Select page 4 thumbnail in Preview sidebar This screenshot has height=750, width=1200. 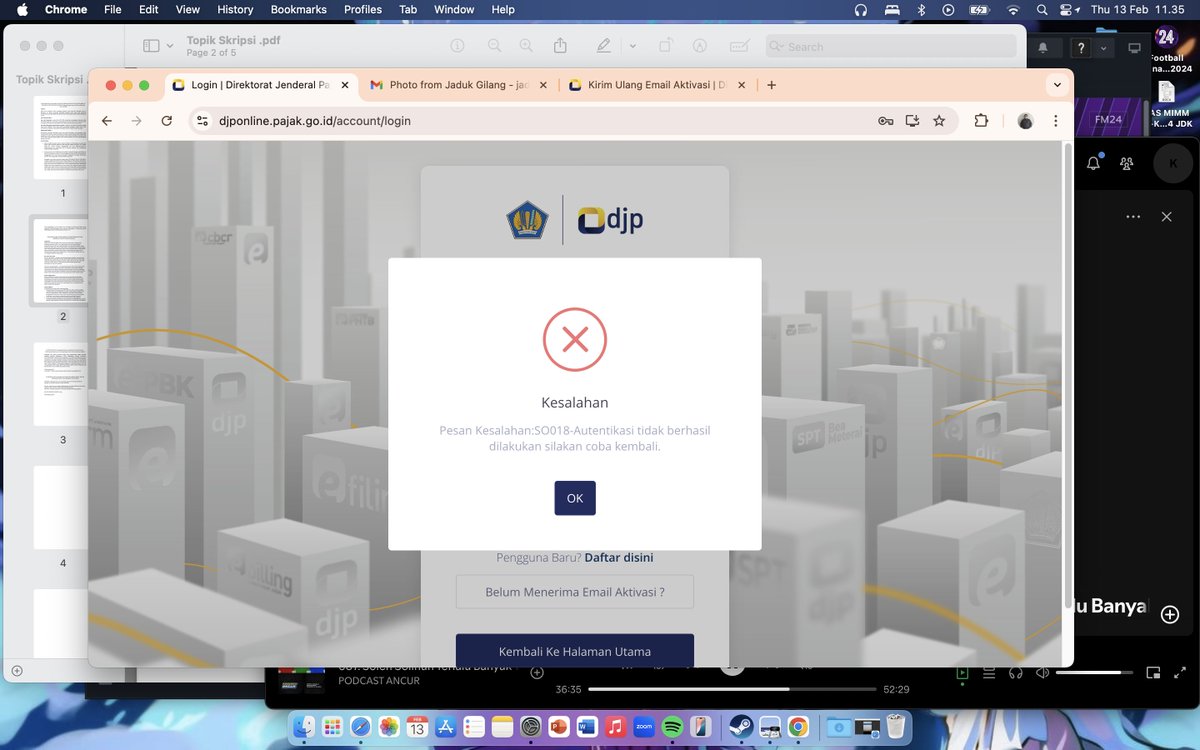[63, 507]
